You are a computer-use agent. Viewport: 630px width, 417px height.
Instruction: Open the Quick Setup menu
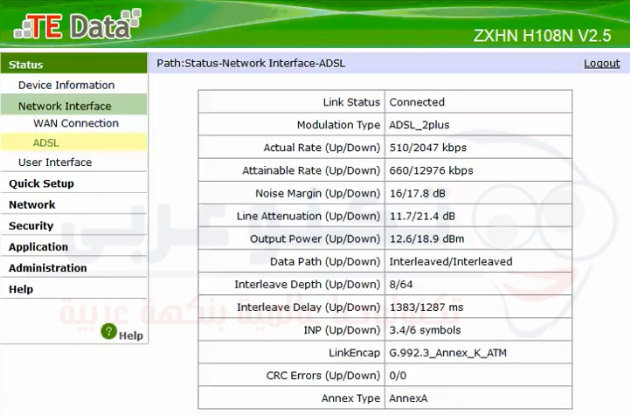pyautogui.click(x=41, y=184)
